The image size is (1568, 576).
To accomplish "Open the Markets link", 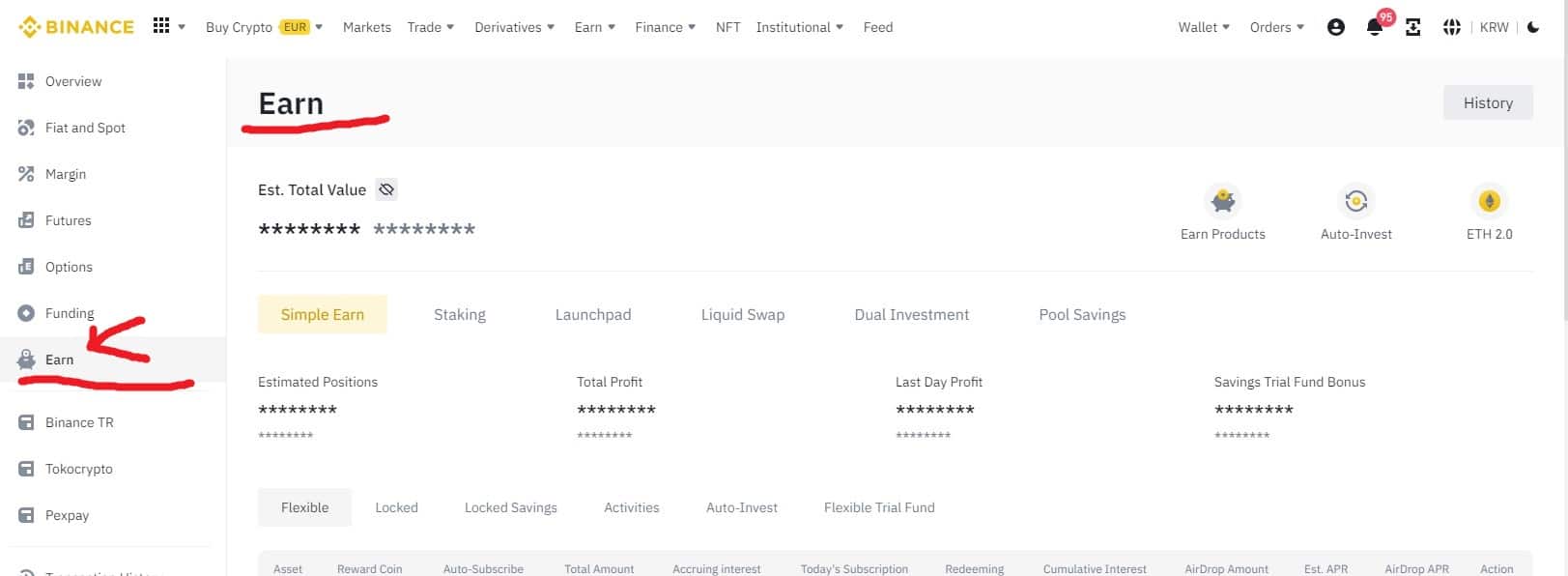I will (x=367, y=27).
